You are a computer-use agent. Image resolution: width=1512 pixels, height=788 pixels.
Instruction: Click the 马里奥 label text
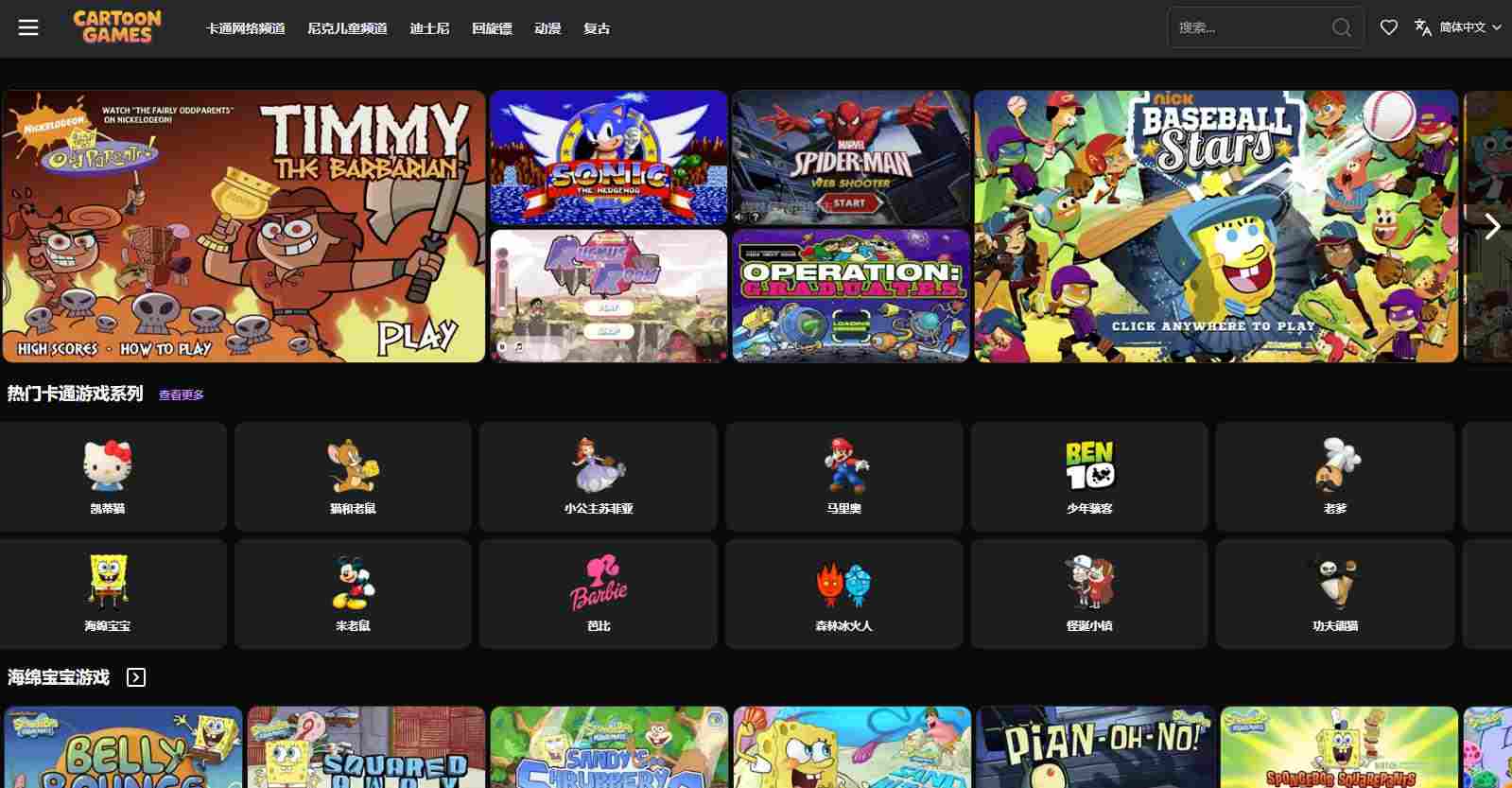[x=844, y=508]
